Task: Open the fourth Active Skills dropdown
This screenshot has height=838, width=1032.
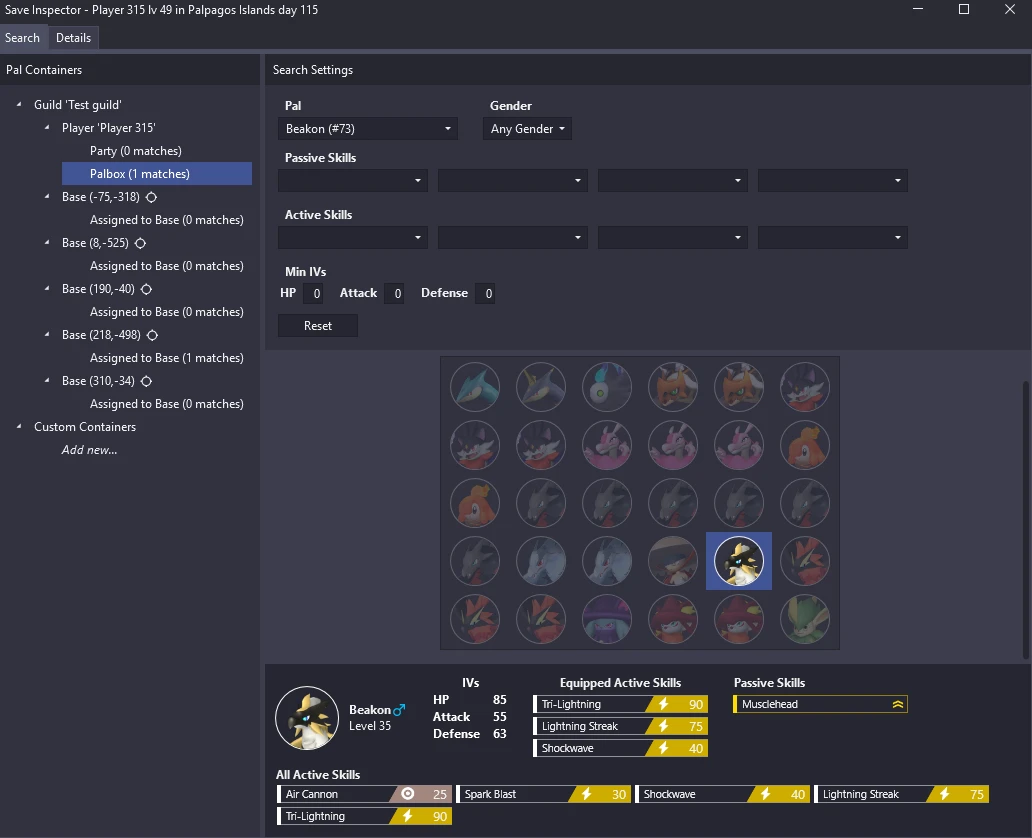Action: pos(833,238)
